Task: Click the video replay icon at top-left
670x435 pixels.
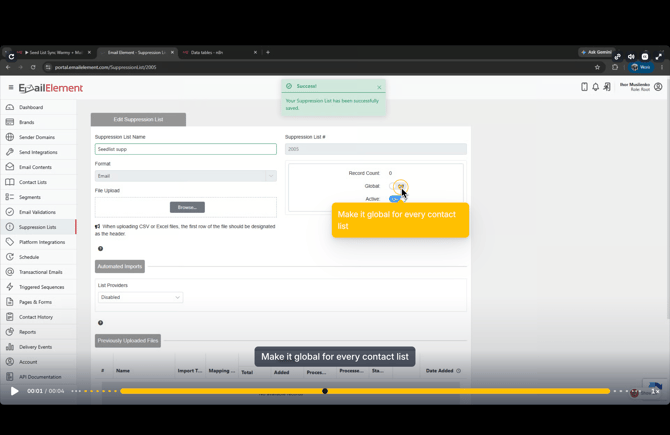Action: click(x=11, y=56)
